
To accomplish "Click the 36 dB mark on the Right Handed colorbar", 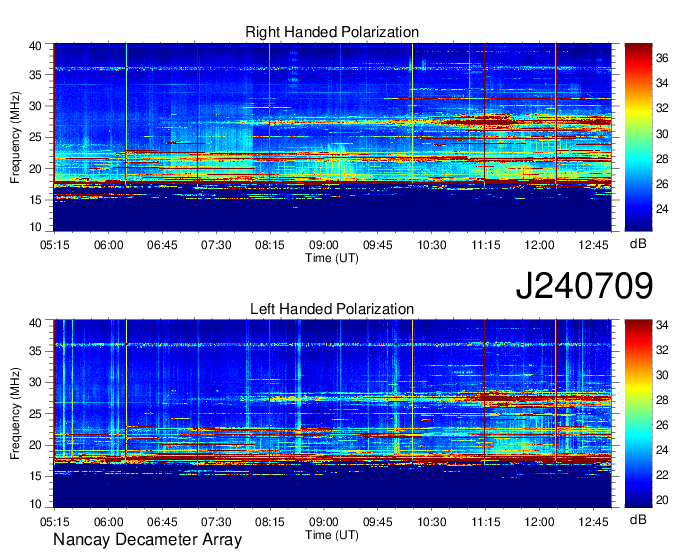I will pyautogui.click(x=662, y=58).
